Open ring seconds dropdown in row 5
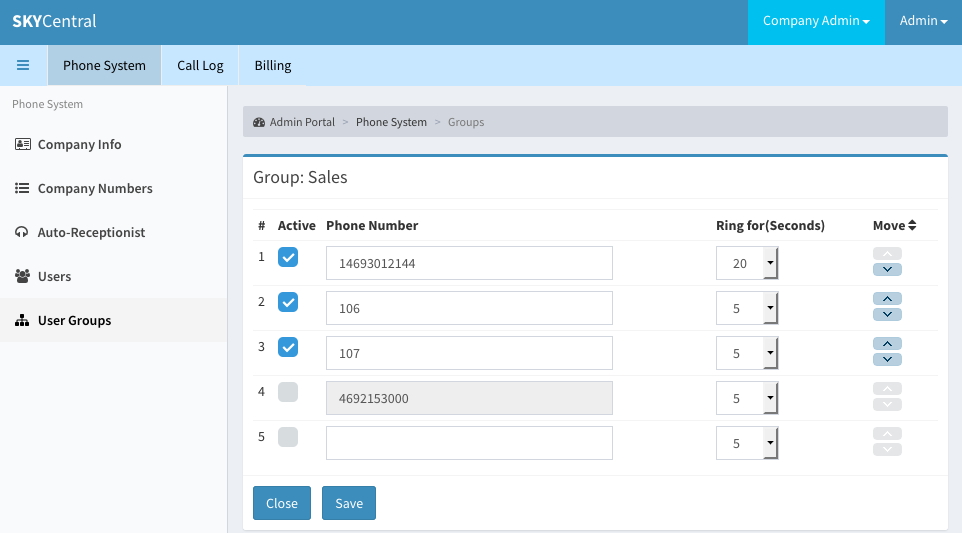 747,443
